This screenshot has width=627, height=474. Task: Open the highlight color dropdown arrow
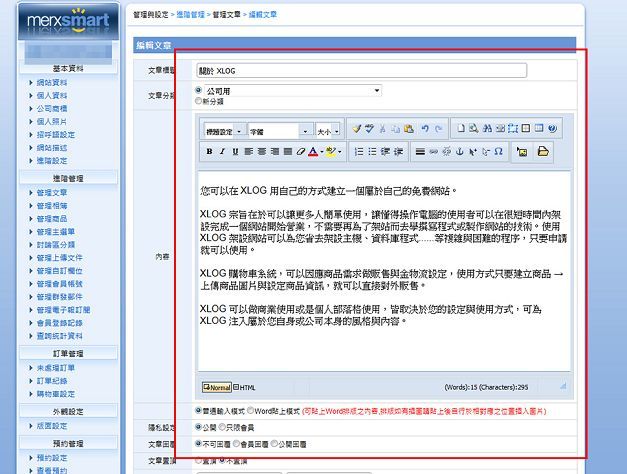[340, 152]
